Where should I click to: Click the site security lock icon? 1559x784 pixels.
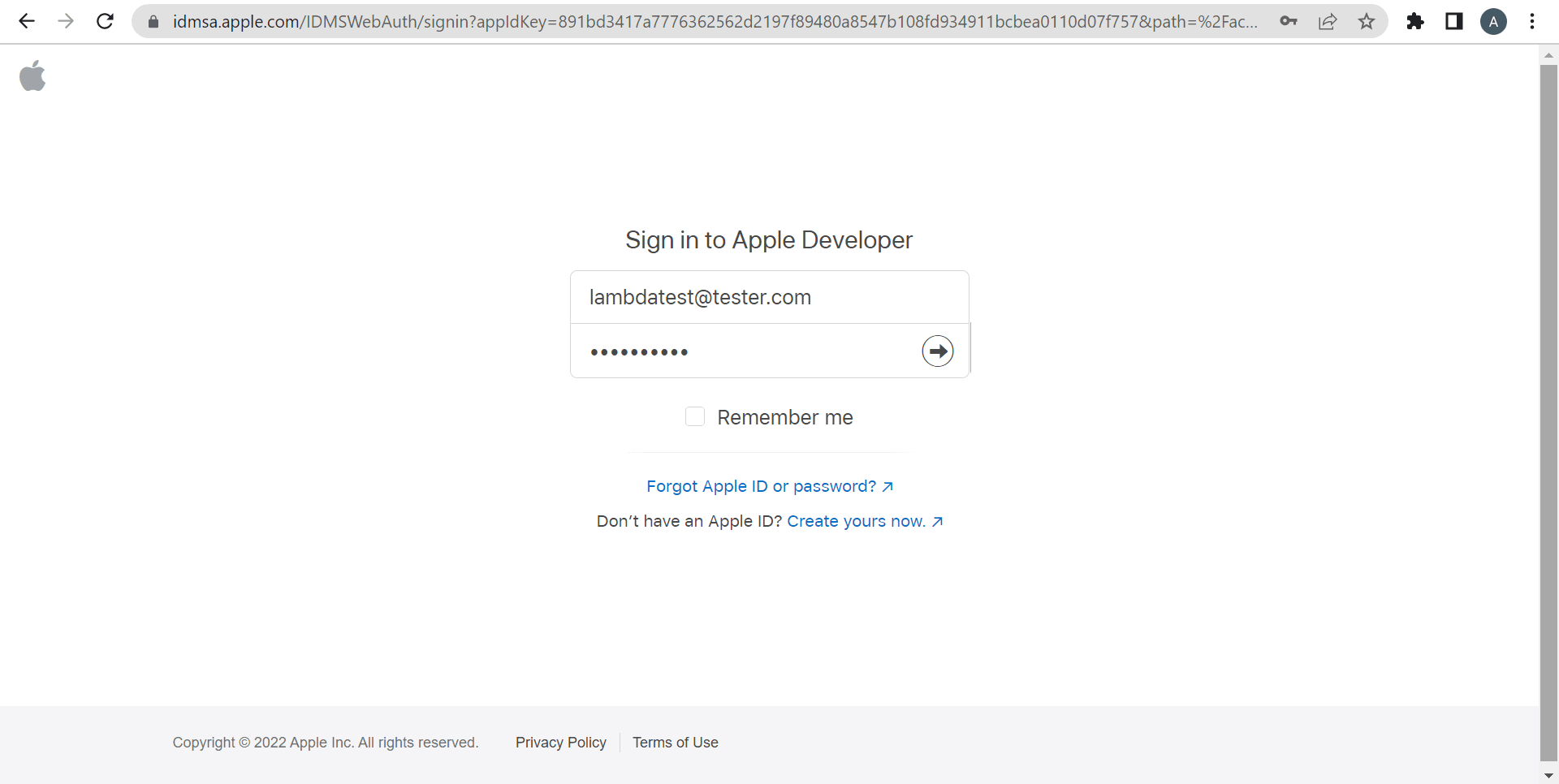click(153, 22)
